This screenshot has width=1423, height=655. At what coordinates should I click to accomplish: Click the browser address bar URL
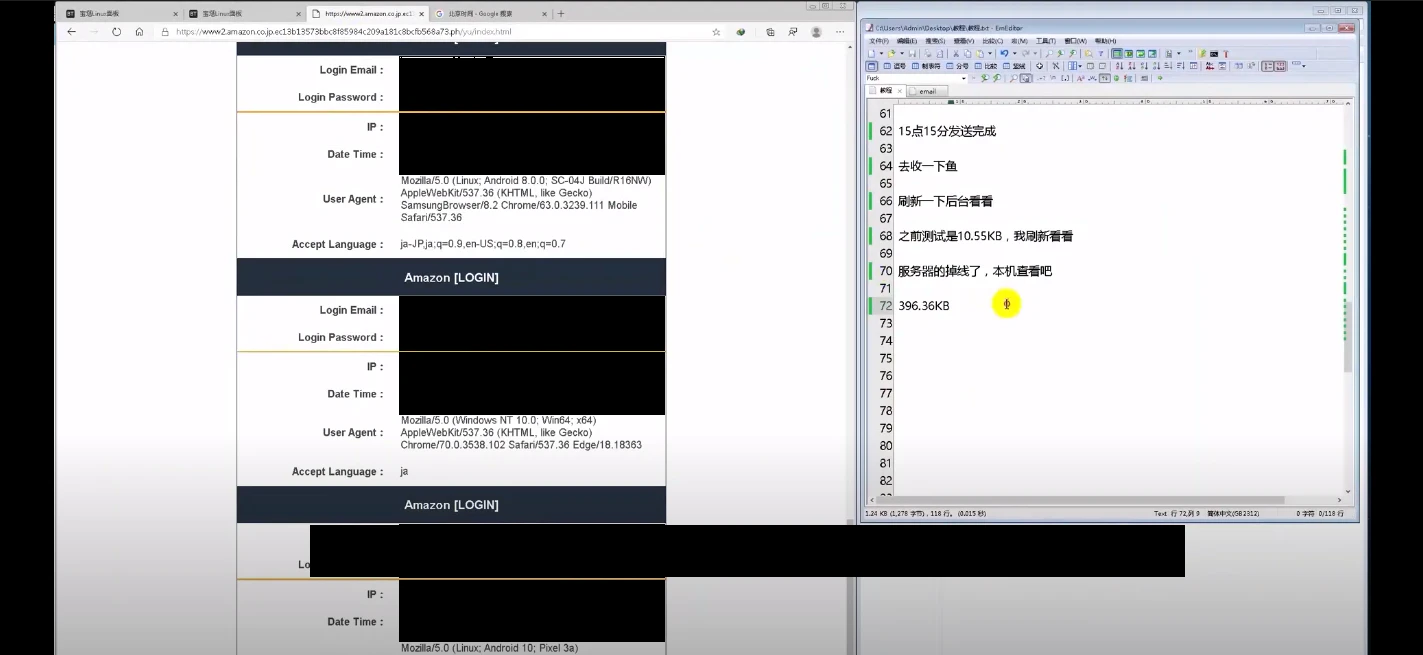[343, 32]
